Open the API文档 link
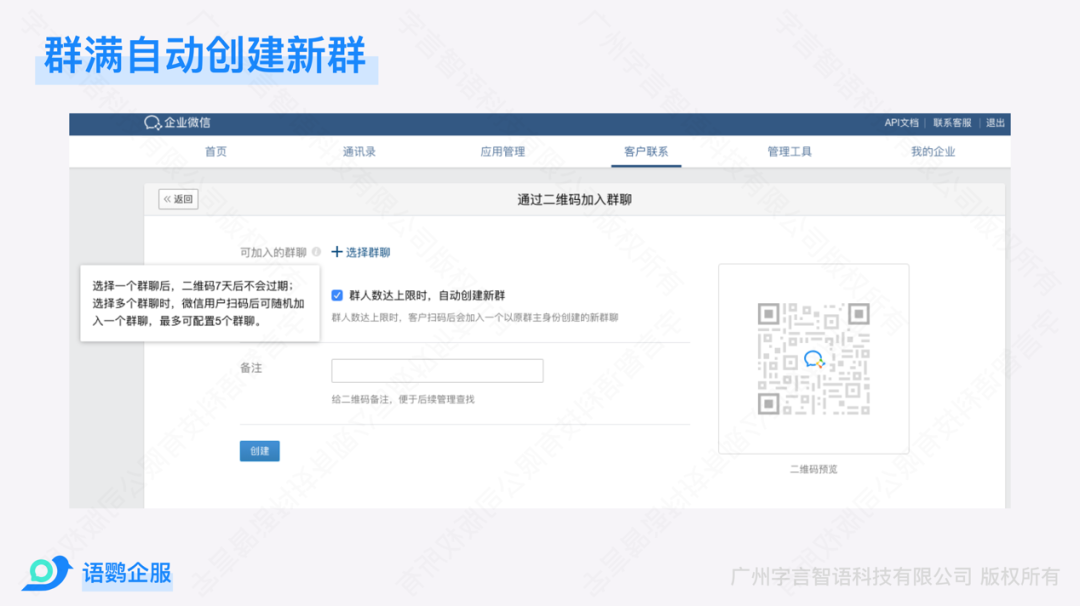This screenshot has height=606, width=1080. (x=901, y=123)
